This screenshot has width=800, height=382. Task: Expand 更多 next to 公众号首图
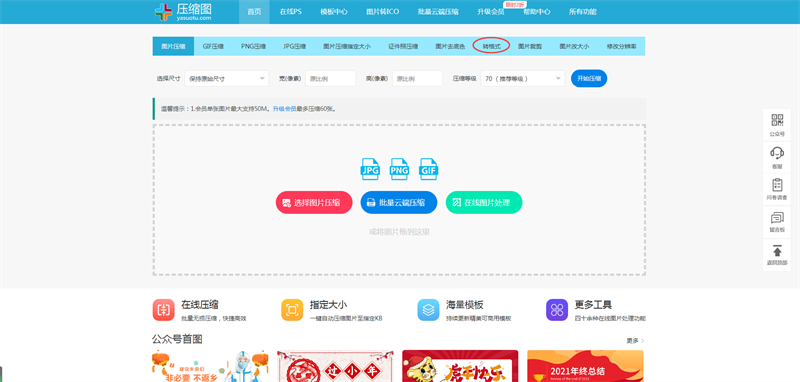(636, 341)
